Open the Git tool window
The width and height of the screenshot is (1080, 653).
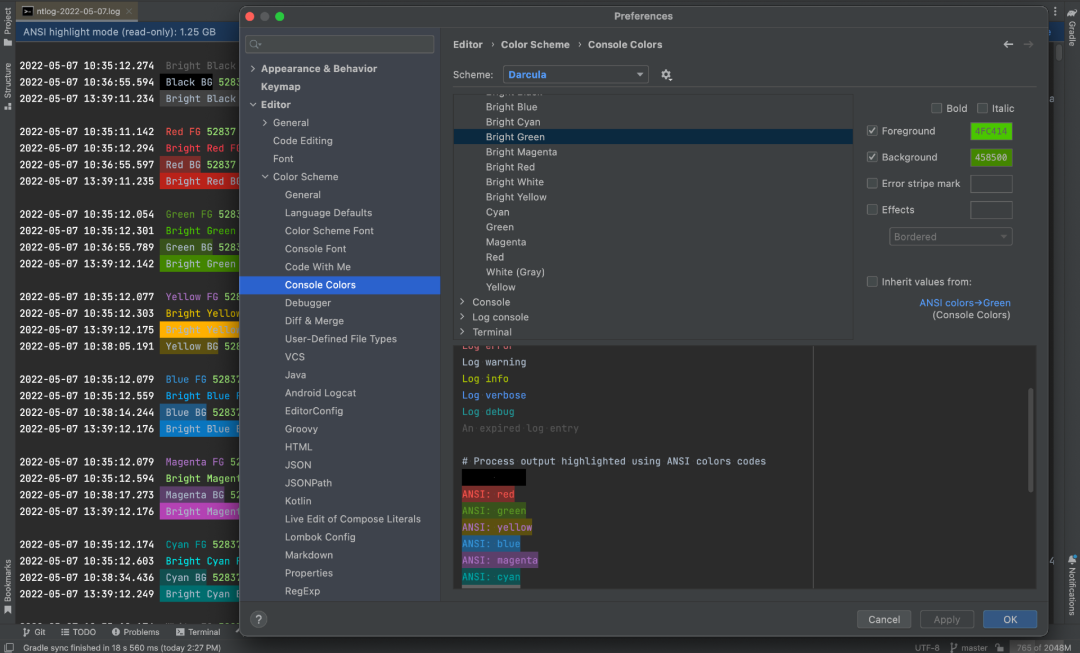tap(34, 631)
